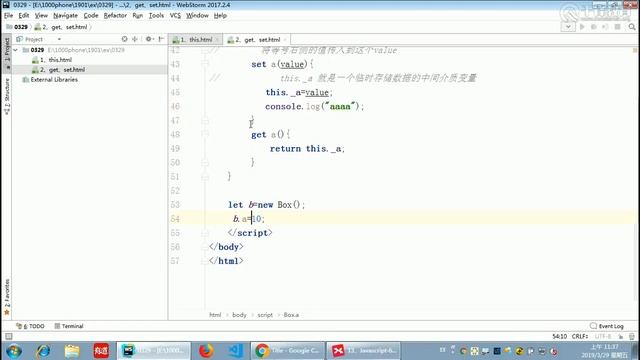The image size is (640, 360).
Task: Open the Terminal tool window
Action: tap(69, 326)
